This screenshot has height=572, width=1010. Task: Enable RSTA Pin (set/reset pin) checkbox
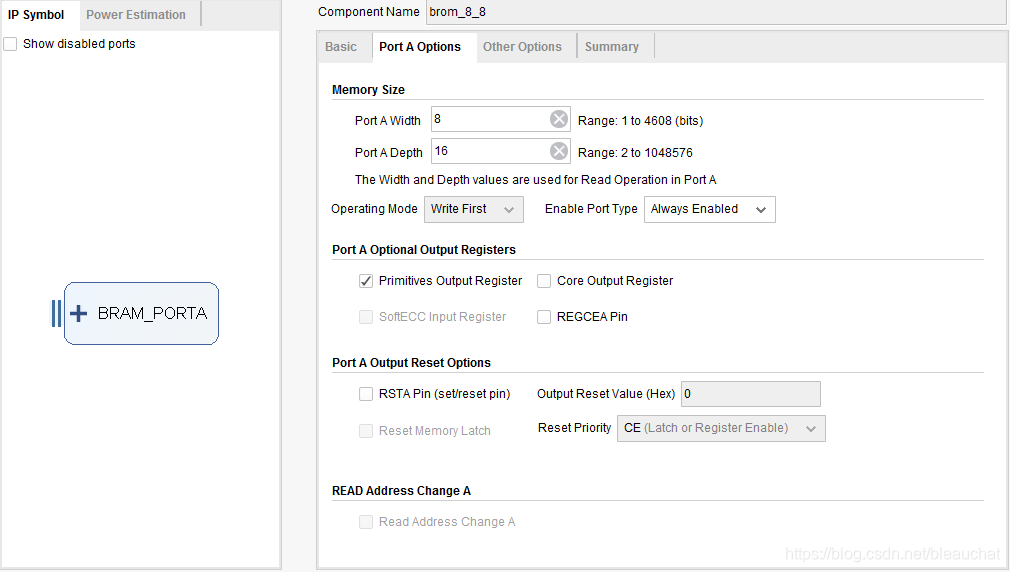point(366,394)
